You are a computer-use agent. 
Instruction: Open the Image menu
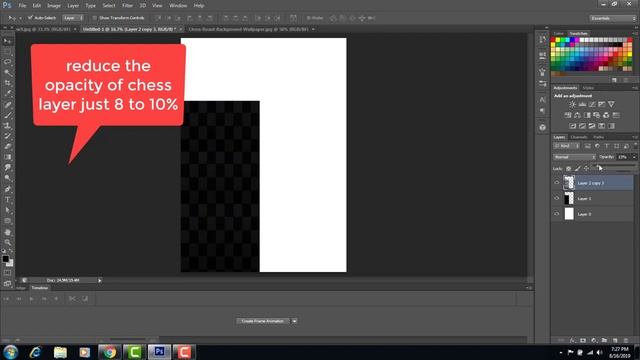tap(54, 6)
